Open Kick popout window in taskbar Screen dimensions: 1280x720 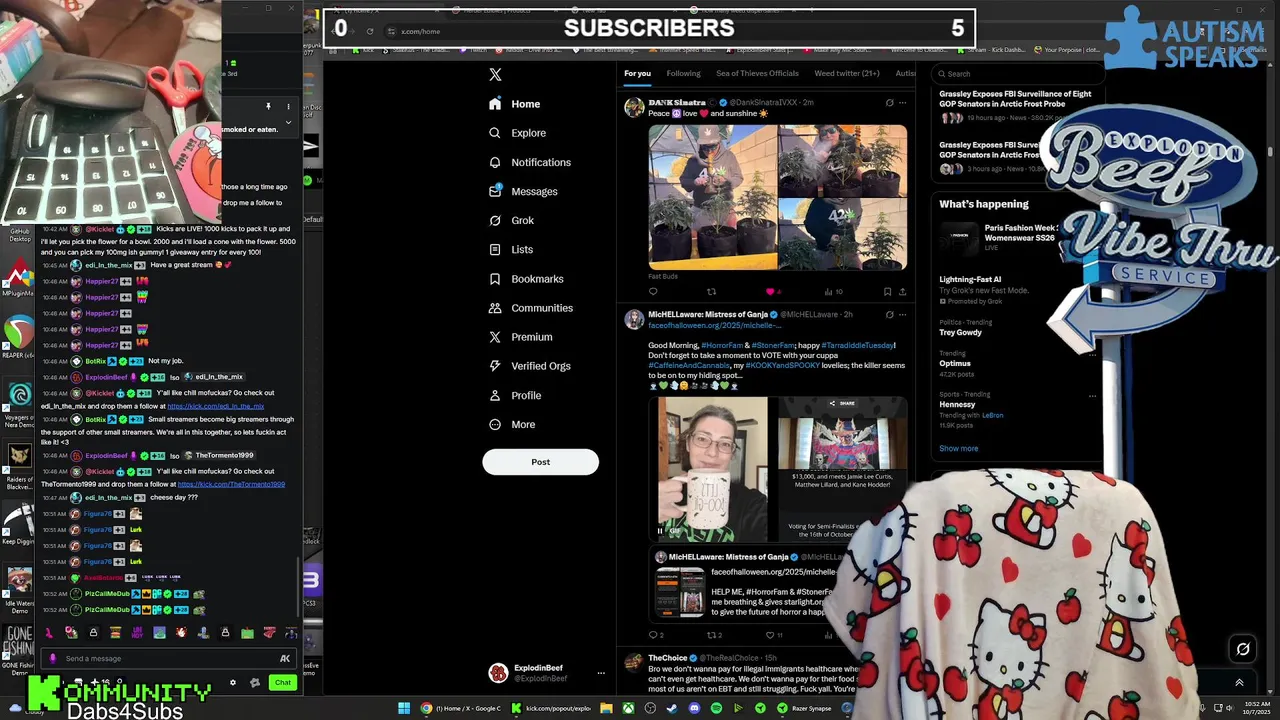click(550, 708)
